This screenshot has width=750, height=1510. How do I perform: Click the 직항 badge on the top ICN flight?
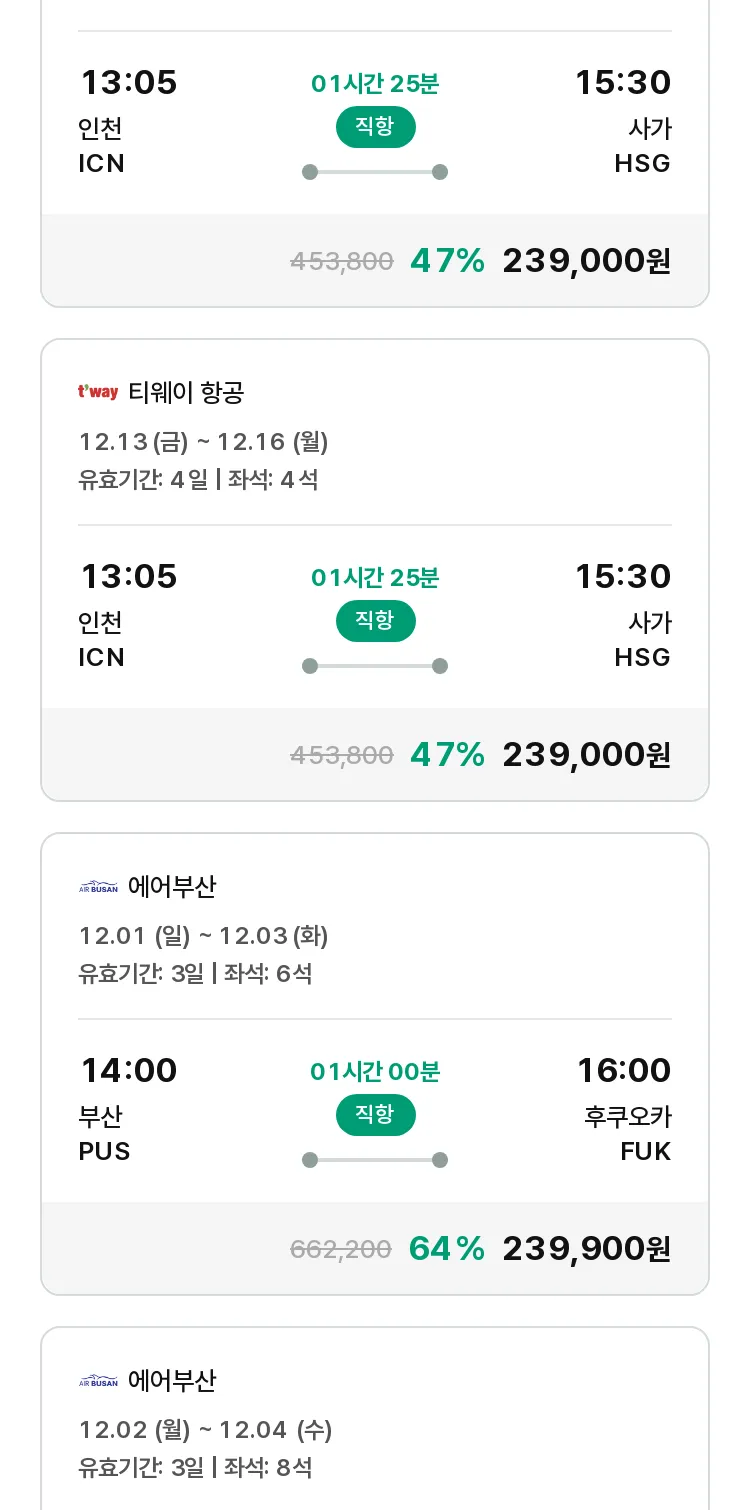tap(375, 127)
